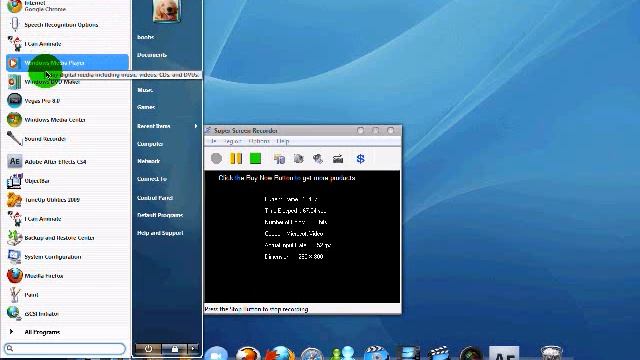
Task: Click the power button in the Start menu
Action: (148, 349)
